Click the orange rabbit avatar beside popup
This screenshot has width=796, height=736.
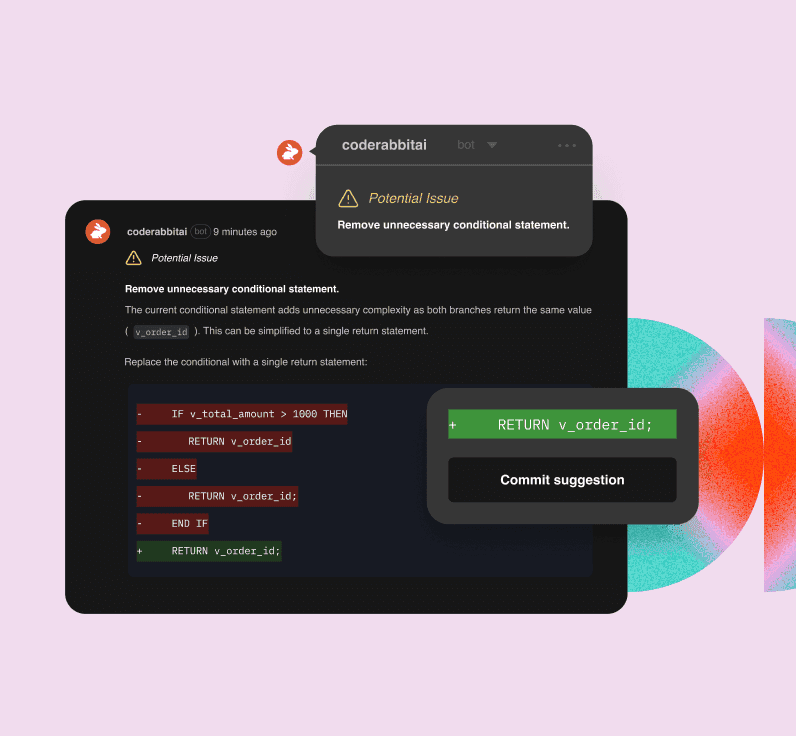click(289, 152)
